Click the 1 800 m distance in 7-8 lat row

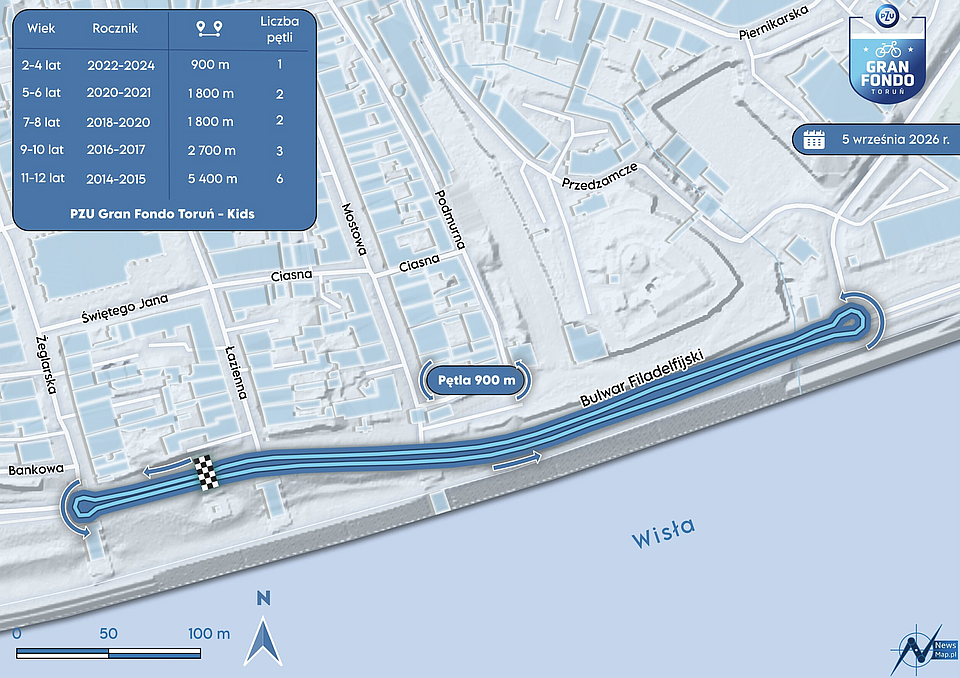[210, 122]
